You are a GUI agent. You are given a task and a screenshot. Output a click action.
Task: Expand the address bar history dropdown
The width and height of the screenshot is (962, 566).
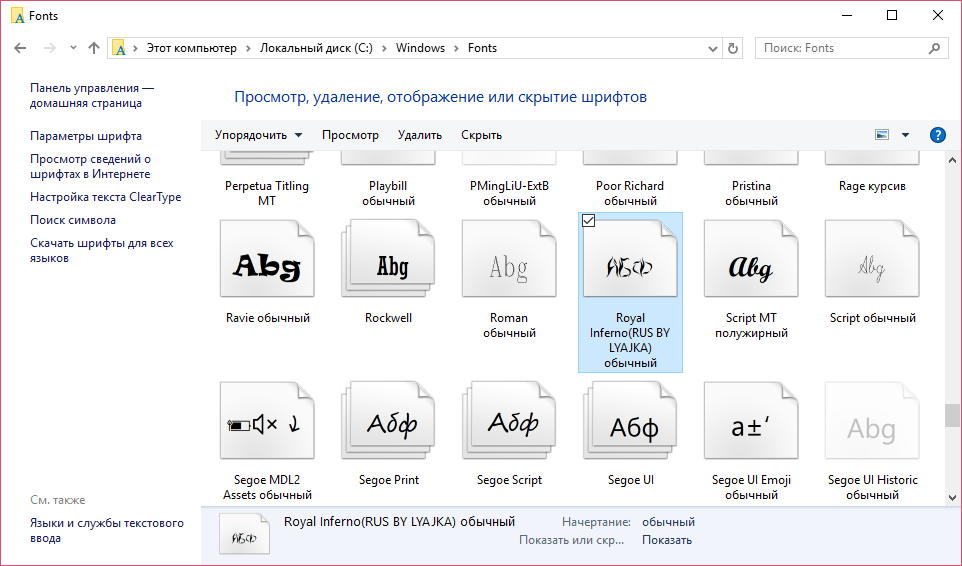713,48
